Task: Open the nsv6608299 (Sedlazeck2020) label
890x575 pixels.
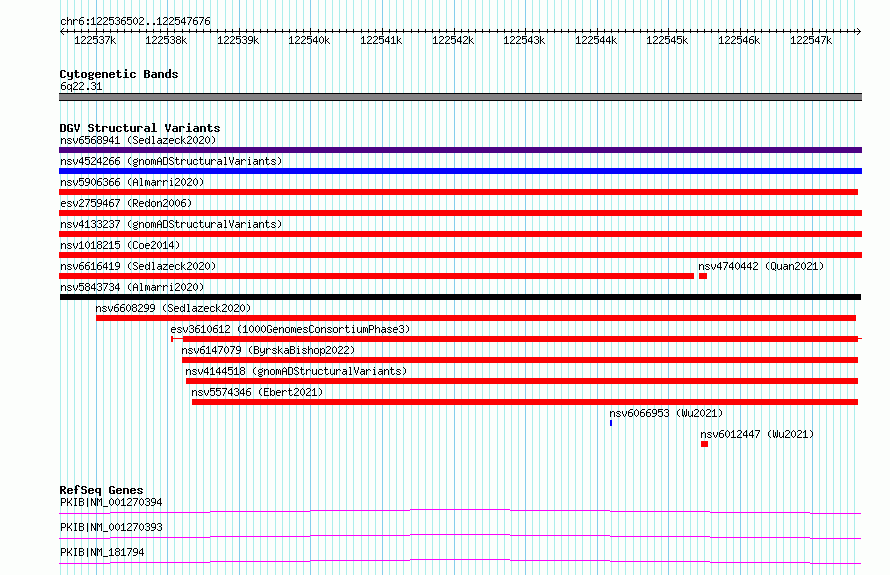Action: tap(173, 308)
